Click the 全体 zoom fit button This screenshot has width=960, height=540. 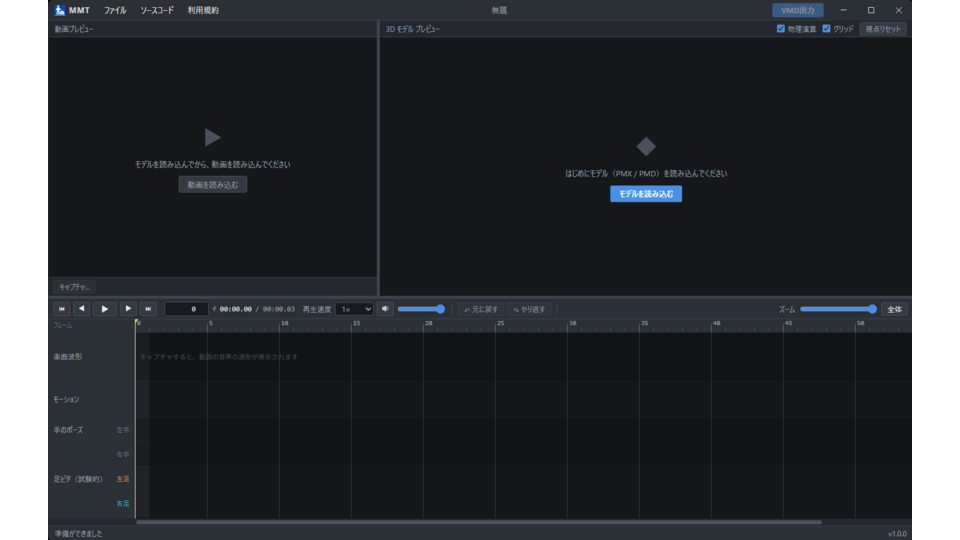tap(894, 309)
